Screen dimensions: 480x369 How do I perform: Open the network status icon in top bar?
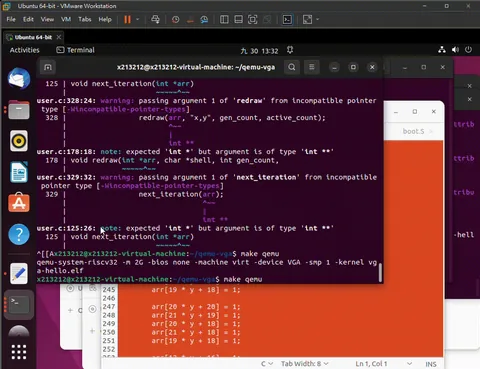click(x=442, y=50)
